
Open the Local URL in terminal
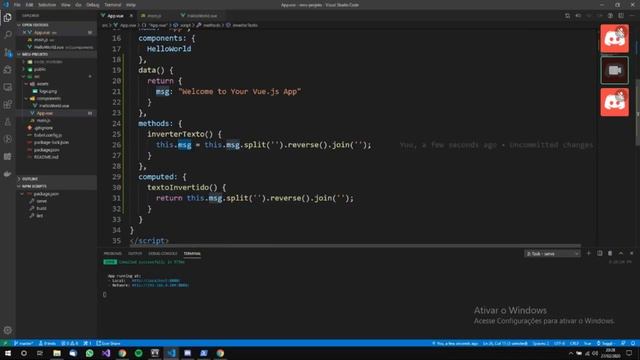click(156, 281)
